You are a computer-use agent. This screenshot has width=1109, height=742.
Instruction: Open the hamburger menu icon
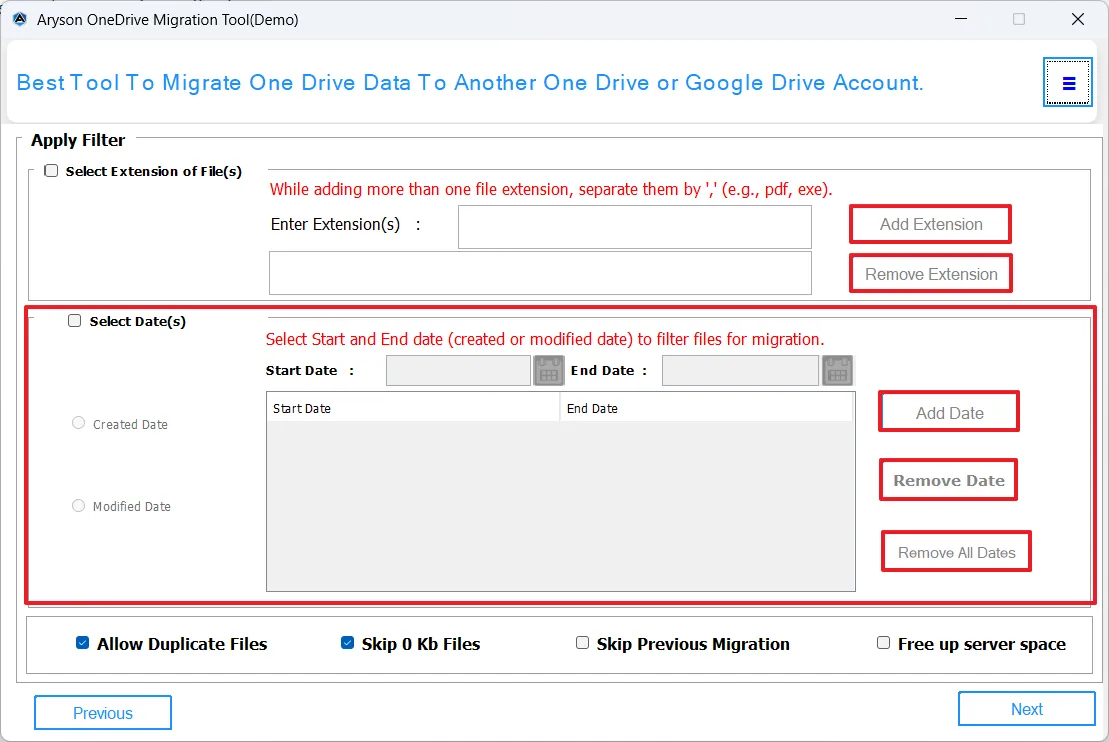point(1068,83)
